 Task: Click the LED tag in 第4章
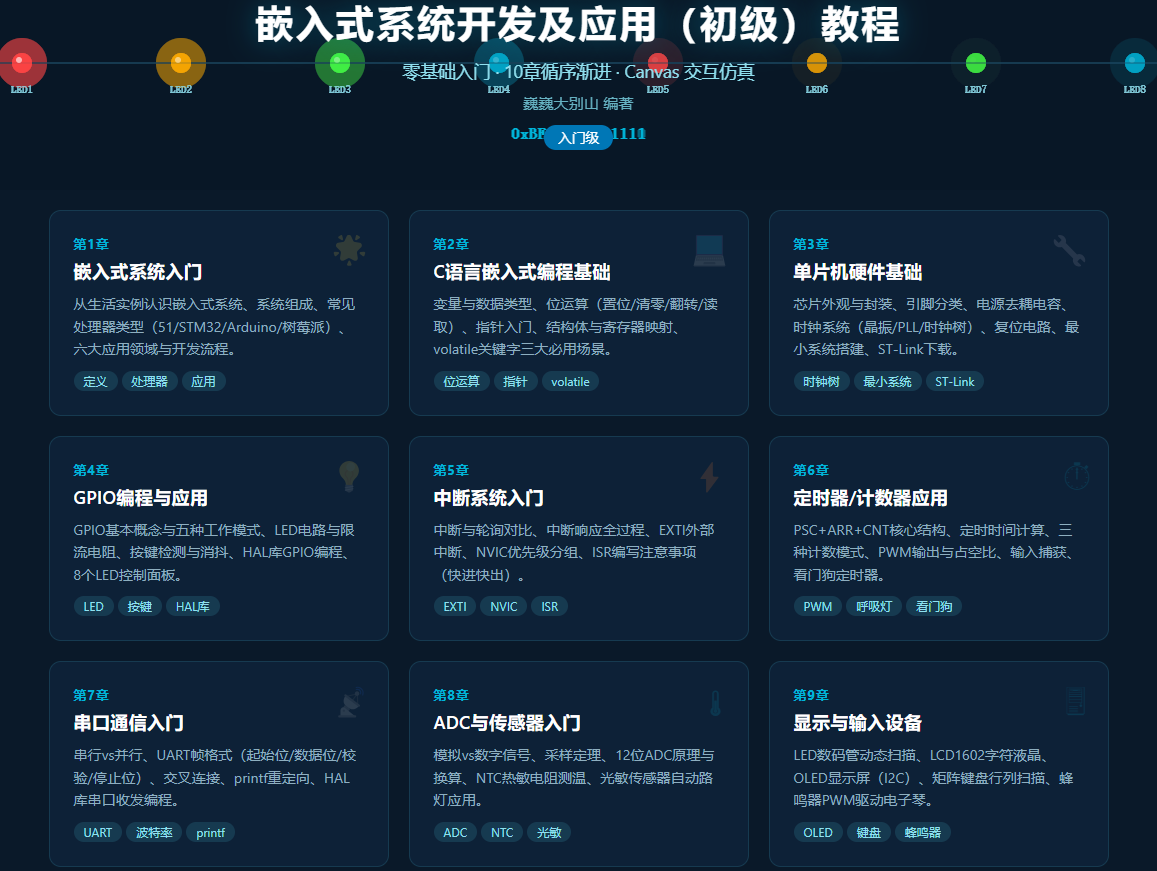pyautogui.click(x=93, y=607)
